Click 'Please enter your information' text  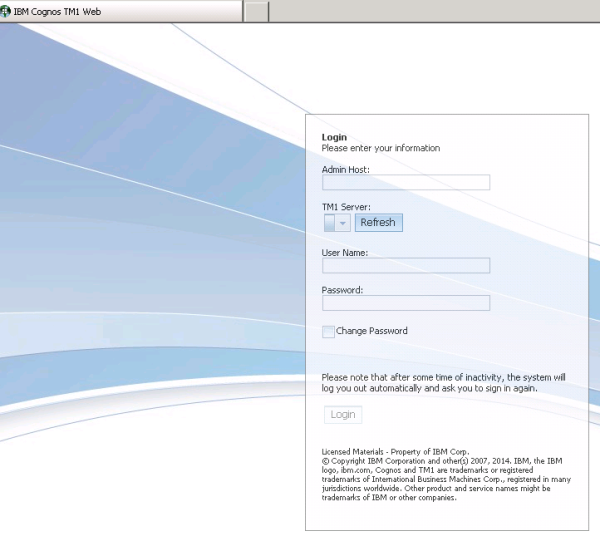381,148
